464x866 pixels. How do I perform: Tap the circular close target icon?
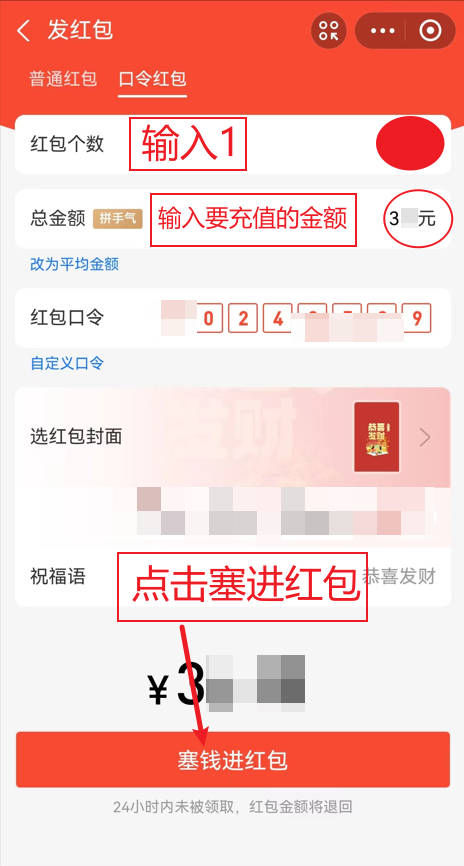(430, 31)
